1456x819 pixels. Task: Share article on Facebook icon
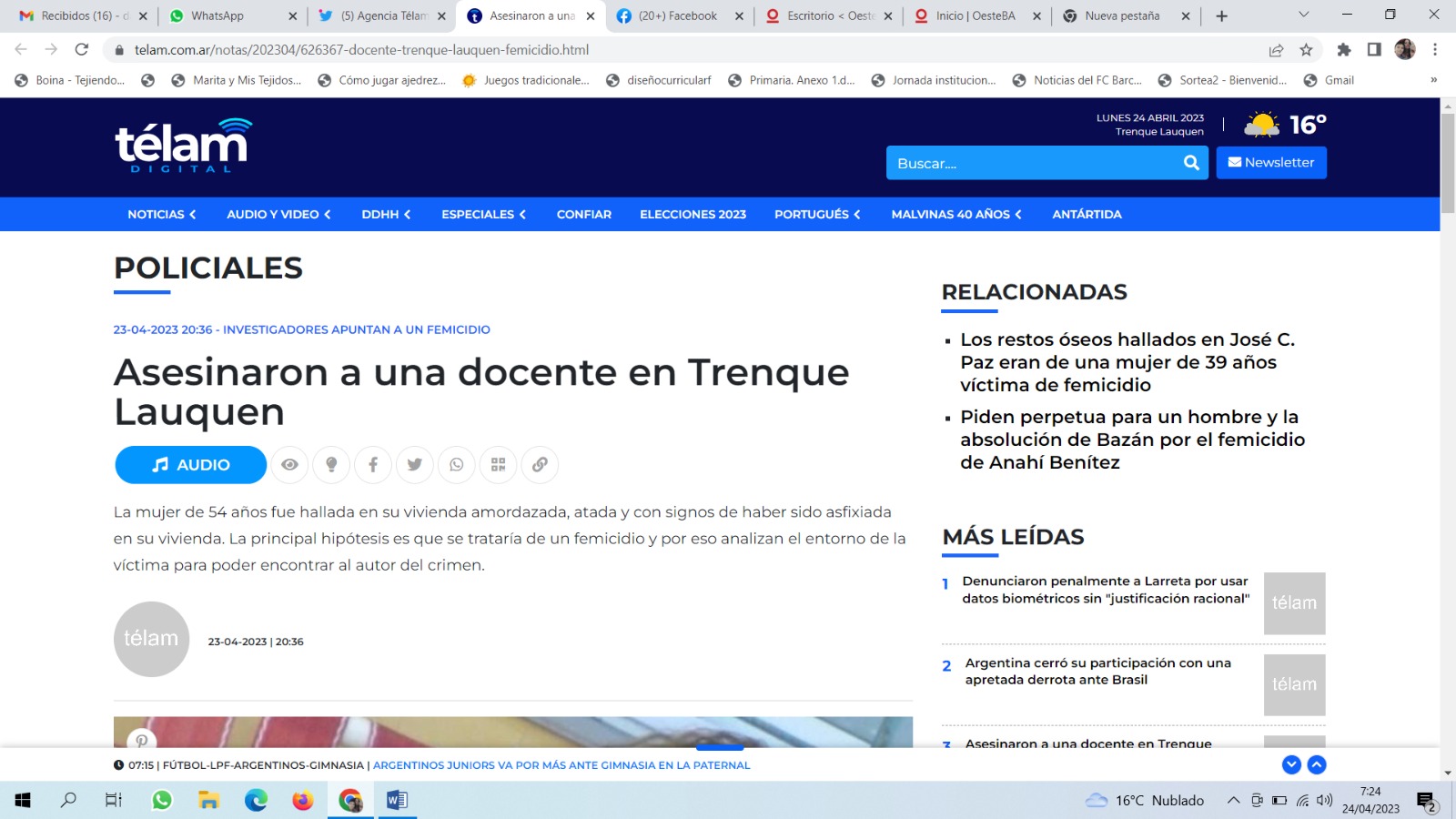[373, 465]
